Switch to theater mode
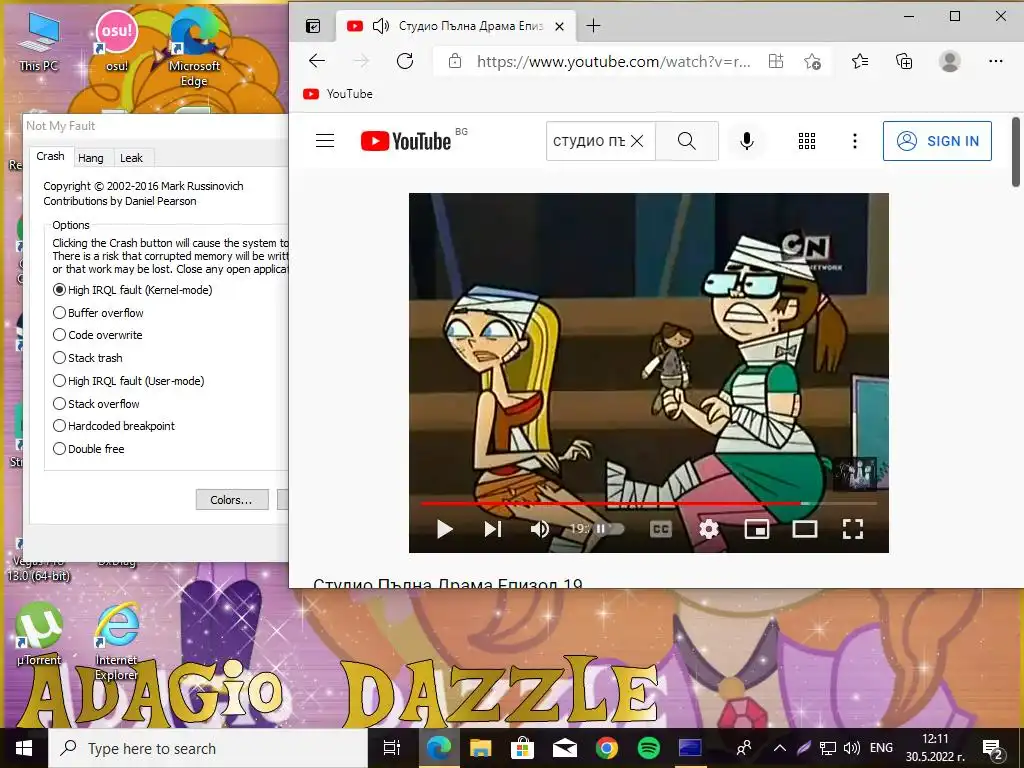Screen dimensions: 1024x768 (x=805, y=529)
